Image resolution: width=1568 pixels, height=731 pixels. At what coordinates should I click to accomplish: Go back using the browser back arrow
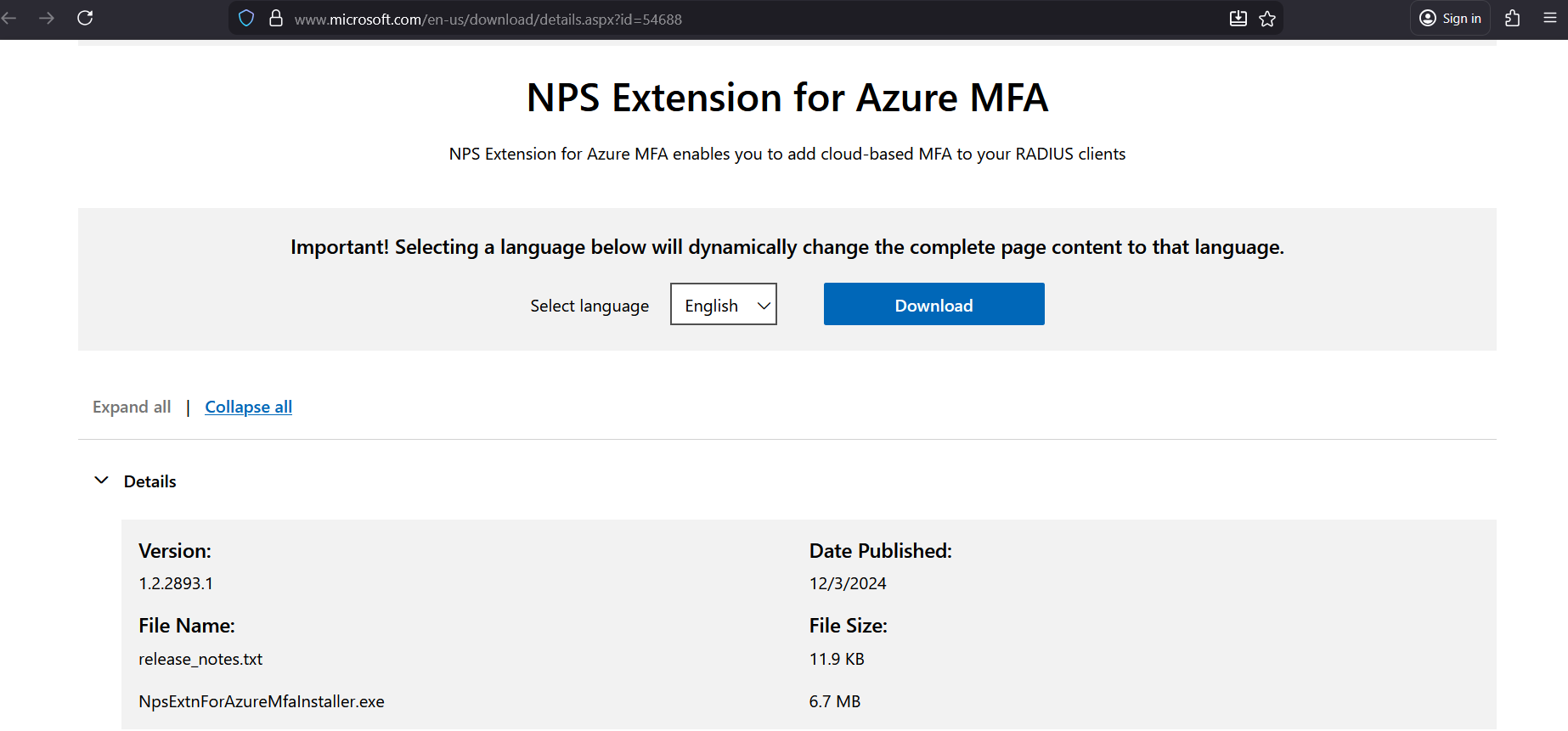9,19
